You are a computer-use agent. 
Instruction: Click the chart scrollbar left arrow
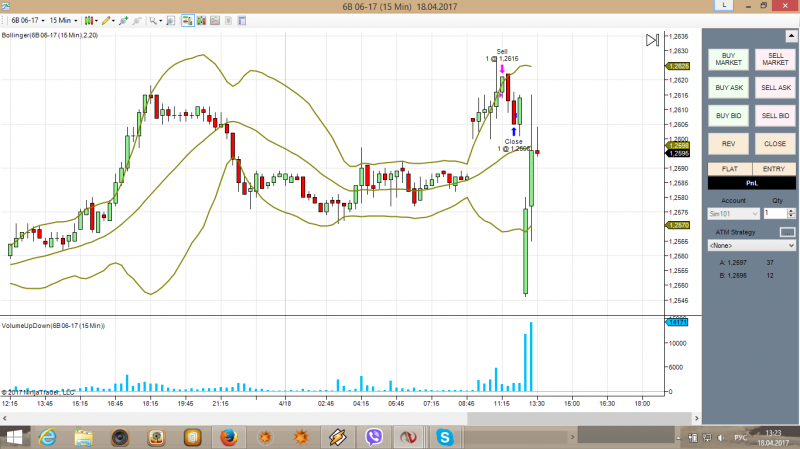tap(5, 418)
